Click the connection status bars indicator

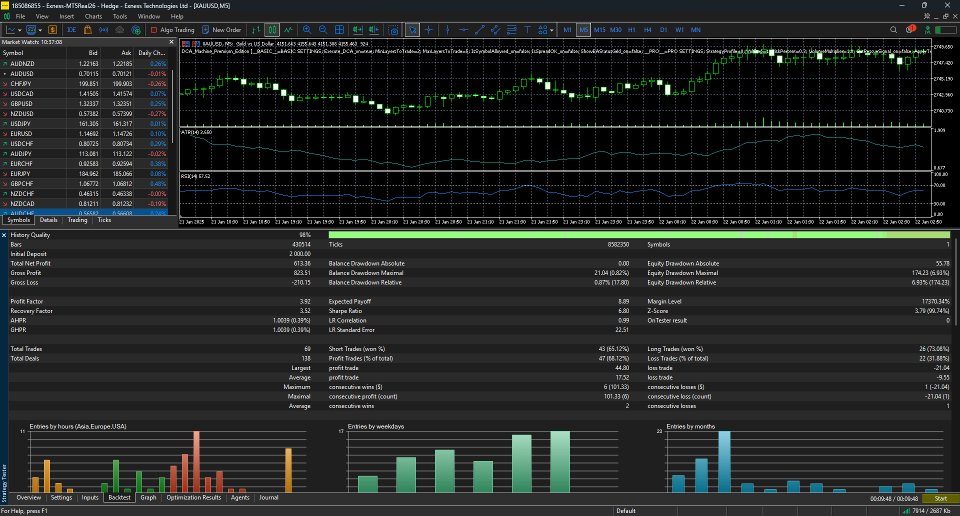click(x=906, y=510)
